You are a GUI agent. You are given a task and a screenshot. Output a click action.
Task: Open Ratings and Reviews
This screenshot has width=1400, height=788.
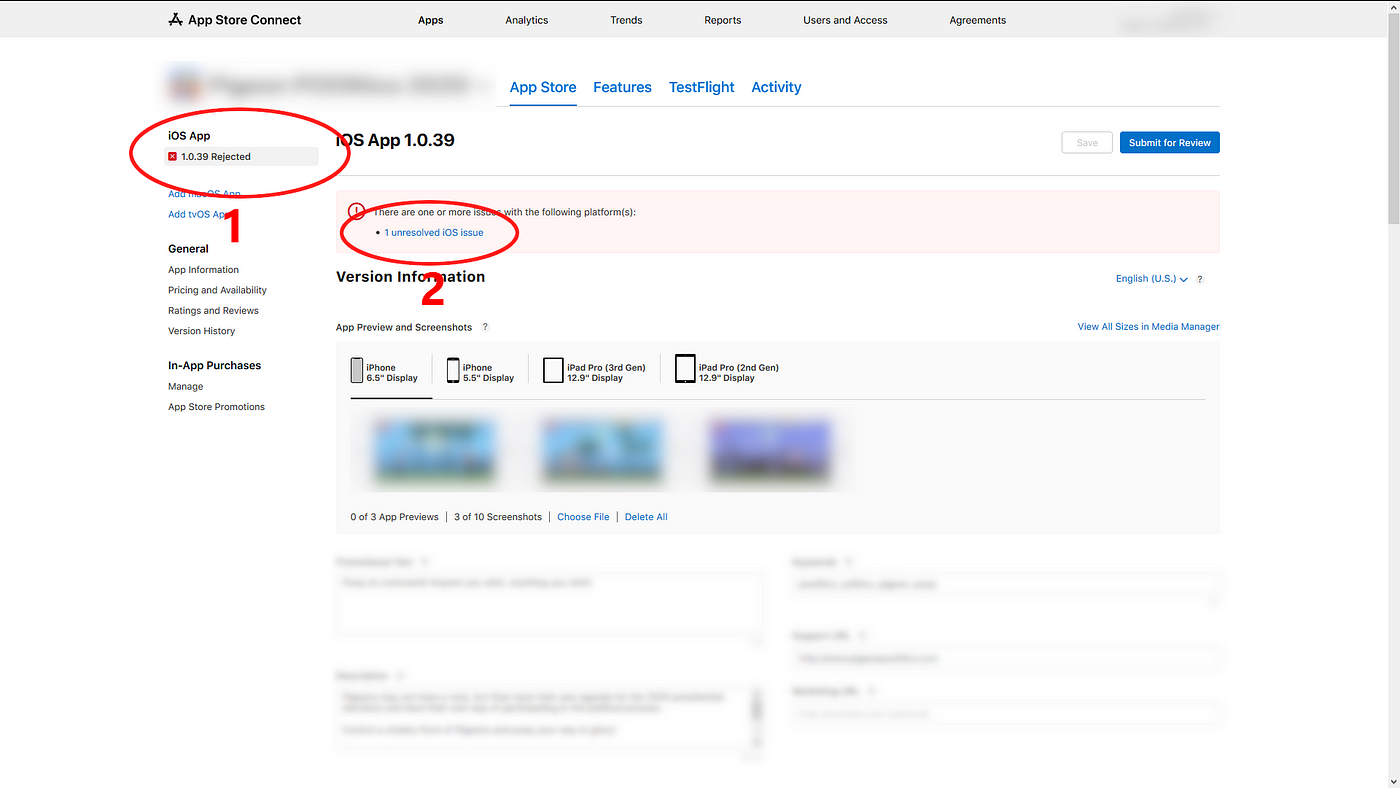pyautogui.click(x=213, y=311)
